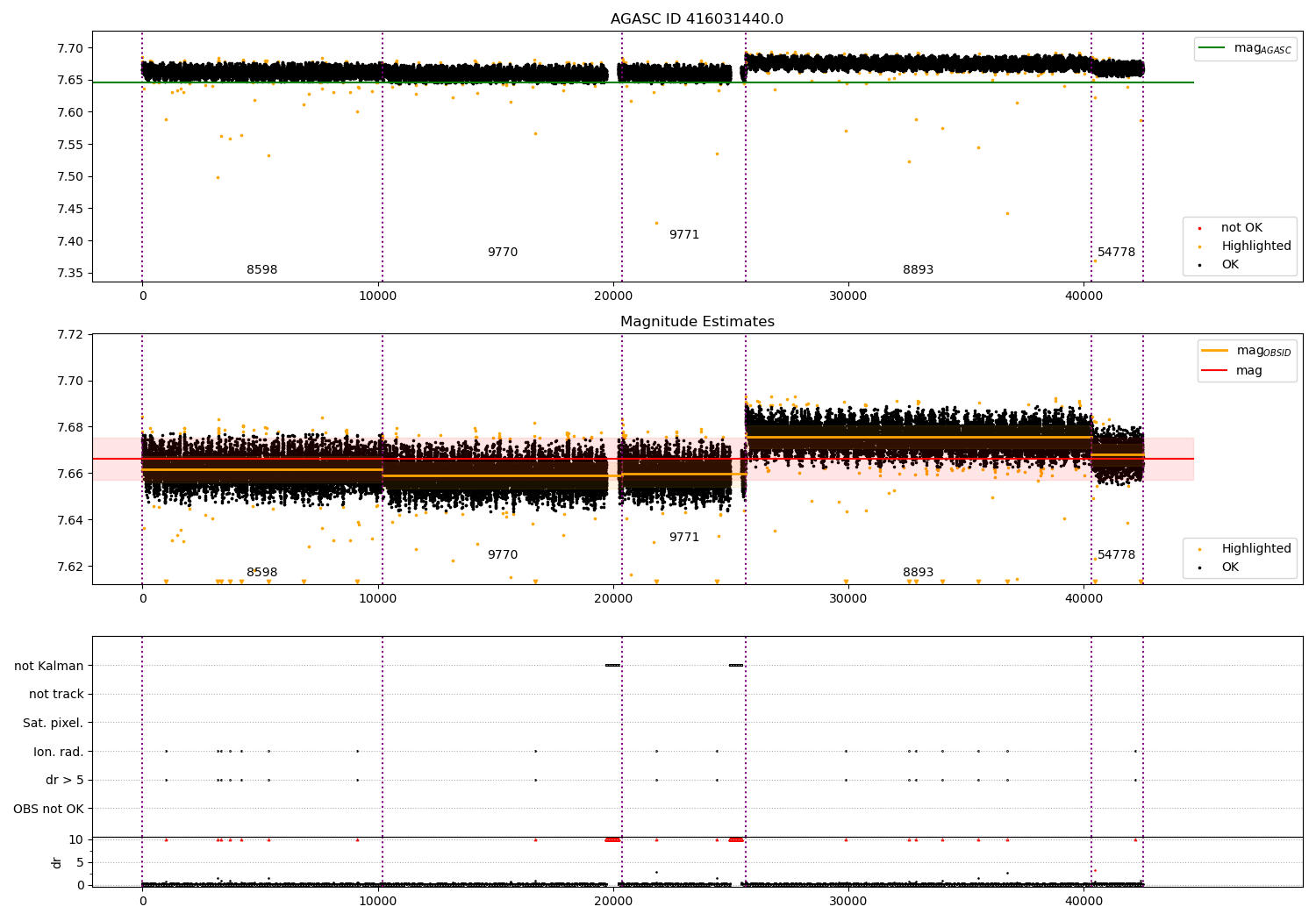Click obsid label 9770 in Magnitude Estimates plot
This screenshot has height=921, width=1316.
[x=503, y=555]
